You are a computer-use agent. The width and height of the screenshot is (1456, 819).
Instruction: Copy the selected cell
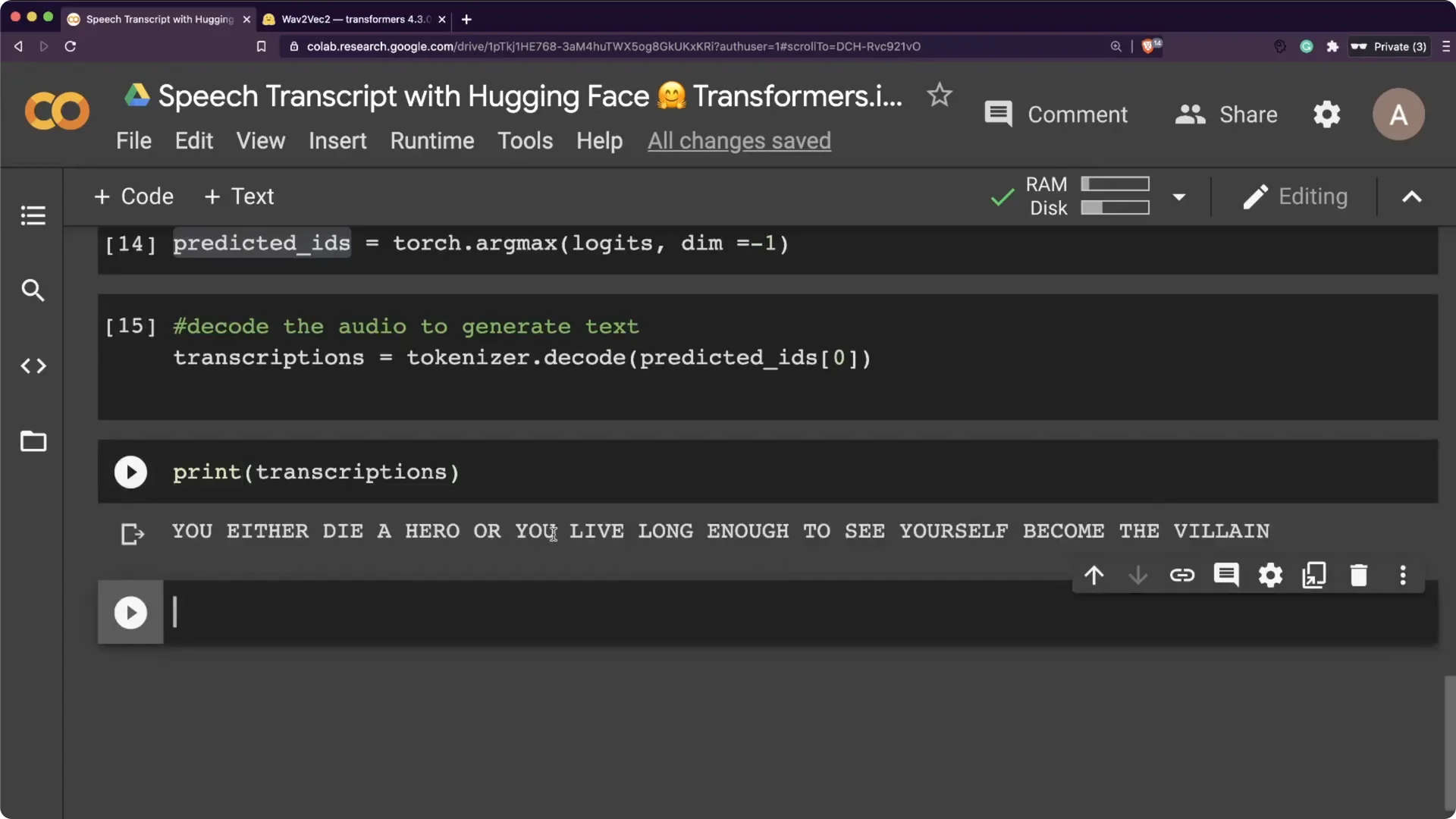point(1314,575)
